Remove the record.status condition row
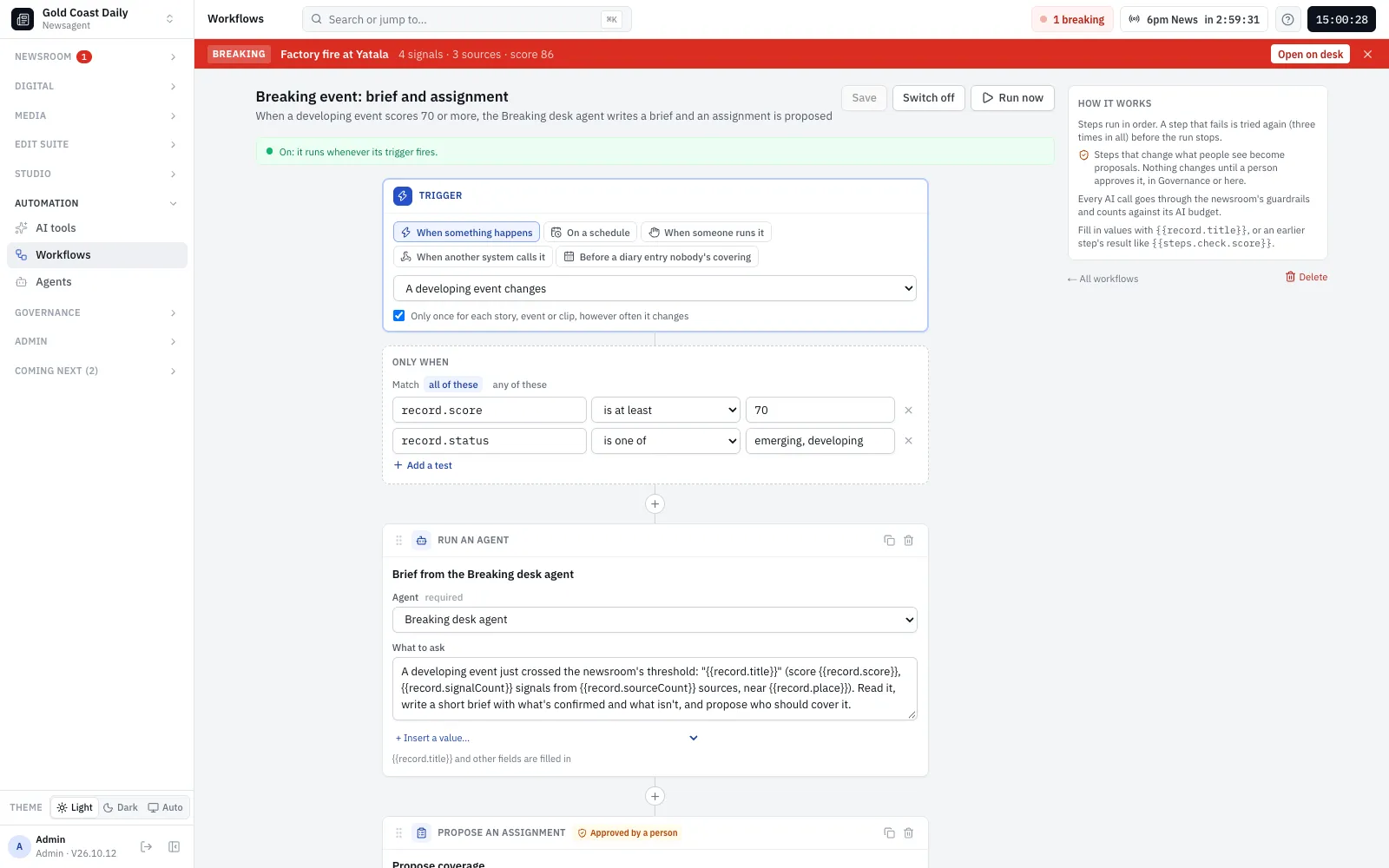 pos(909,440)
